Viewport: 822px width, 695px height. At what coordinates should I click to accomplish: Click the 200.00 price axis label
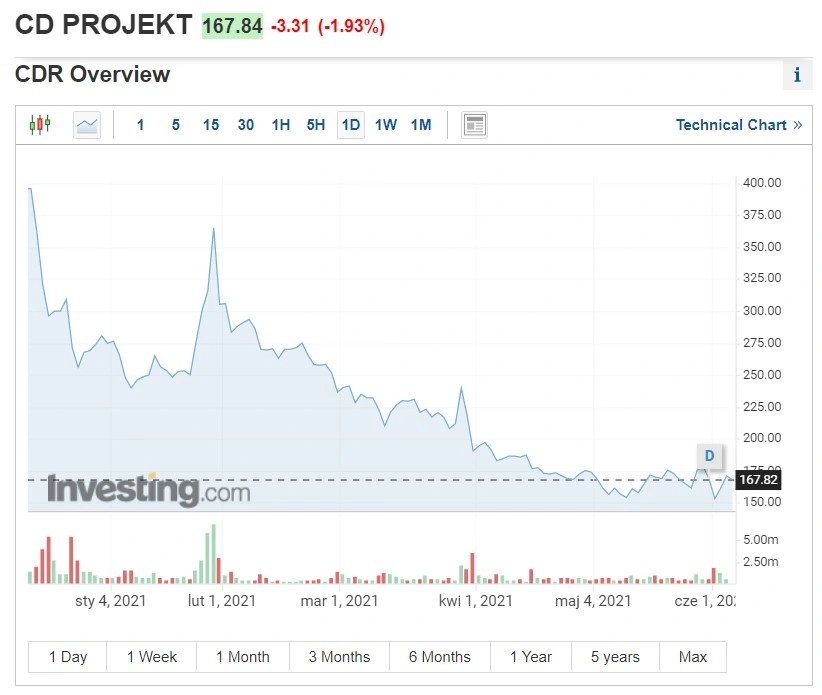tap(762, 438)
